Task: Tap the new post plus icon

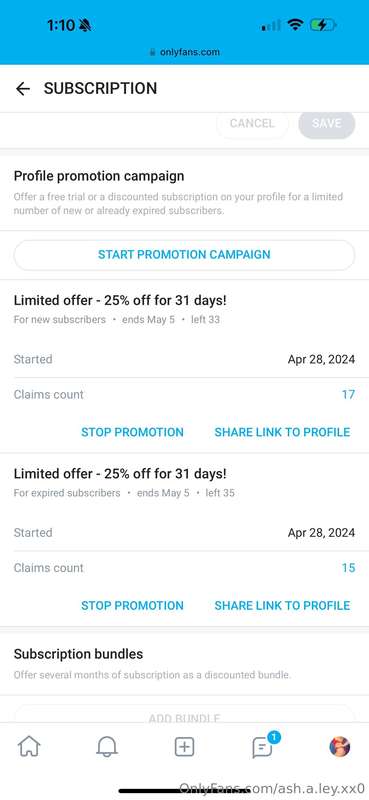Action: [184, 747]
